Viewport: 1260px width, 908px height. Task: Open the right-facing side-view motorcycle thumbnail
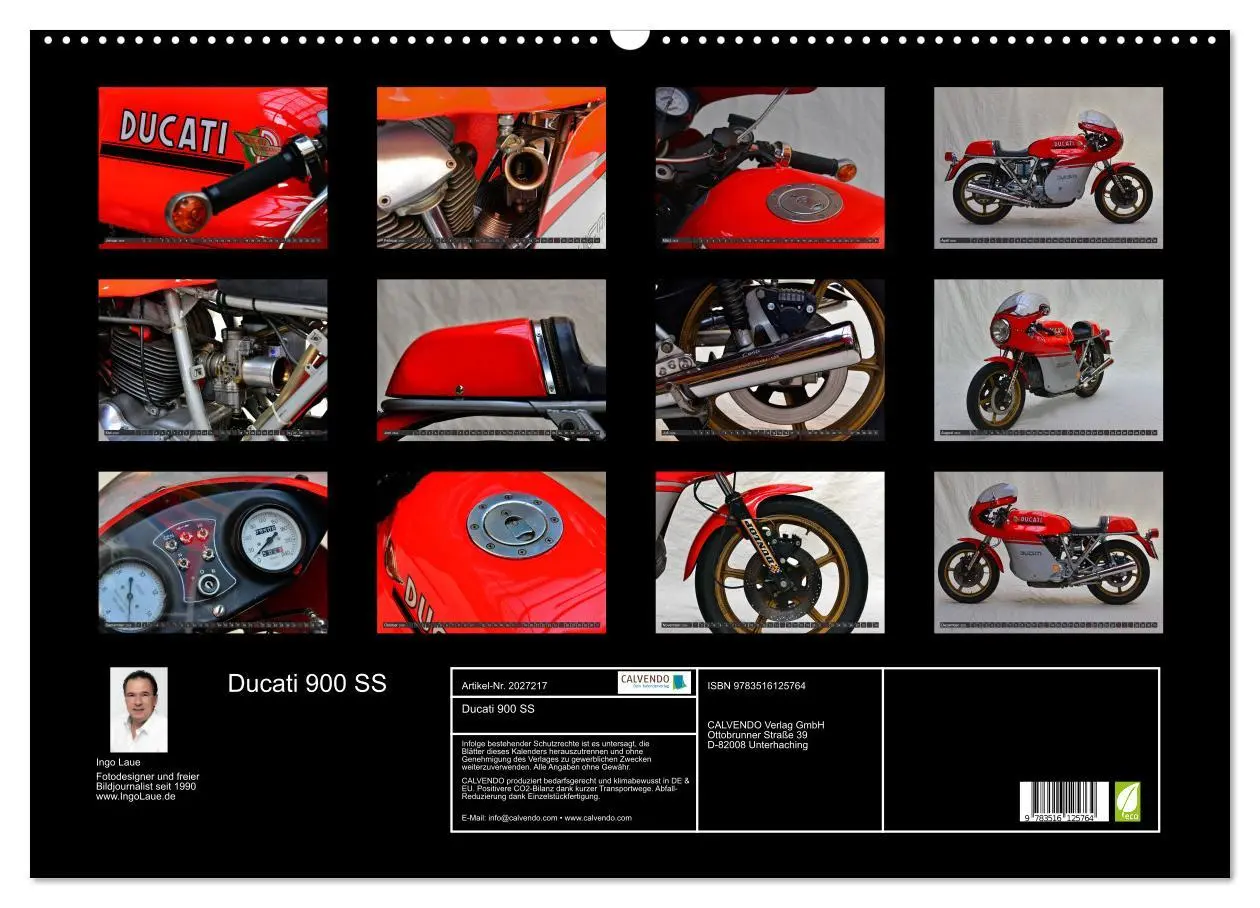[x=1048, y=167]
